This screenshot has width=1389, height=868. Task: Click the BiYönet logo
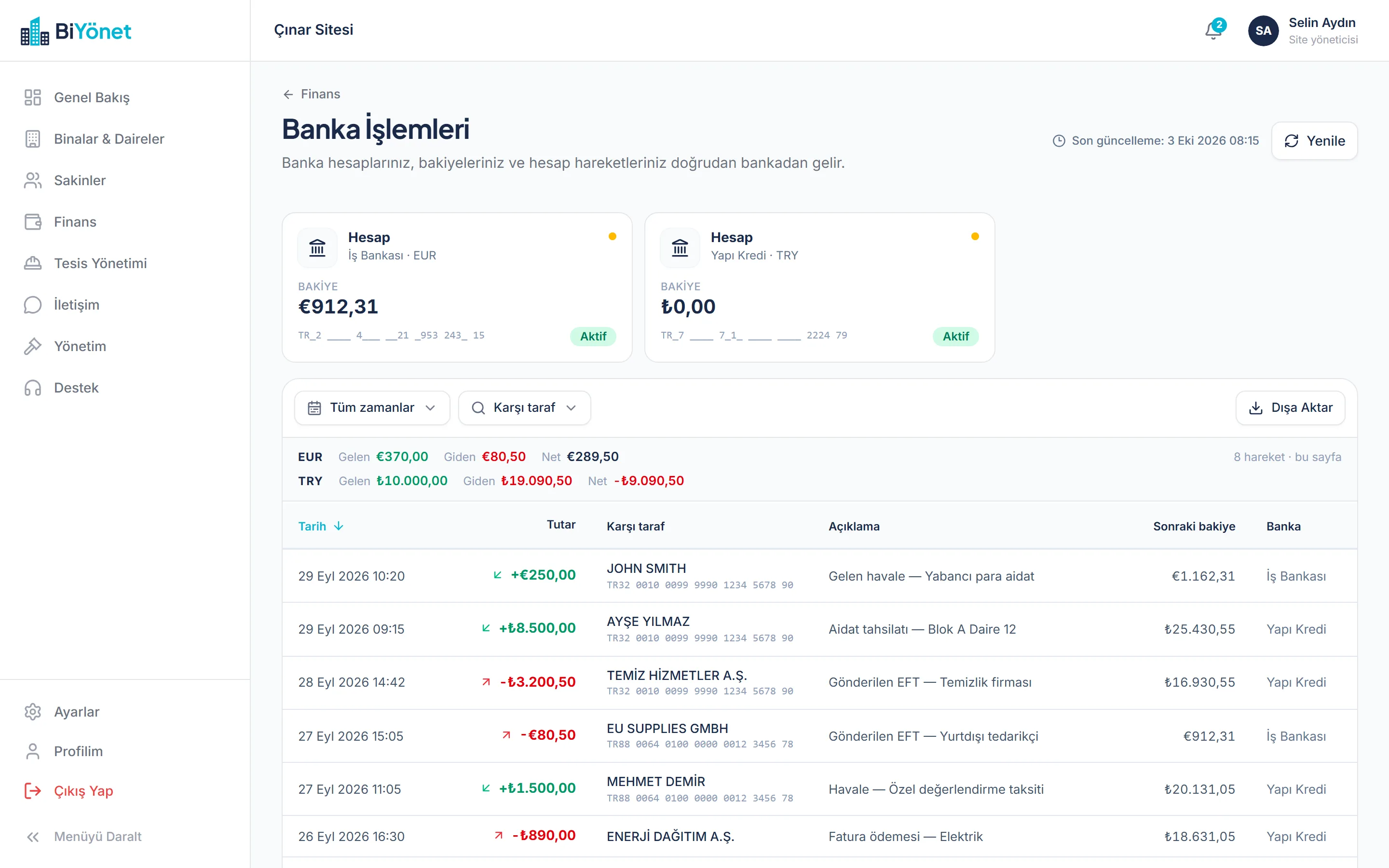pos(76,31)
